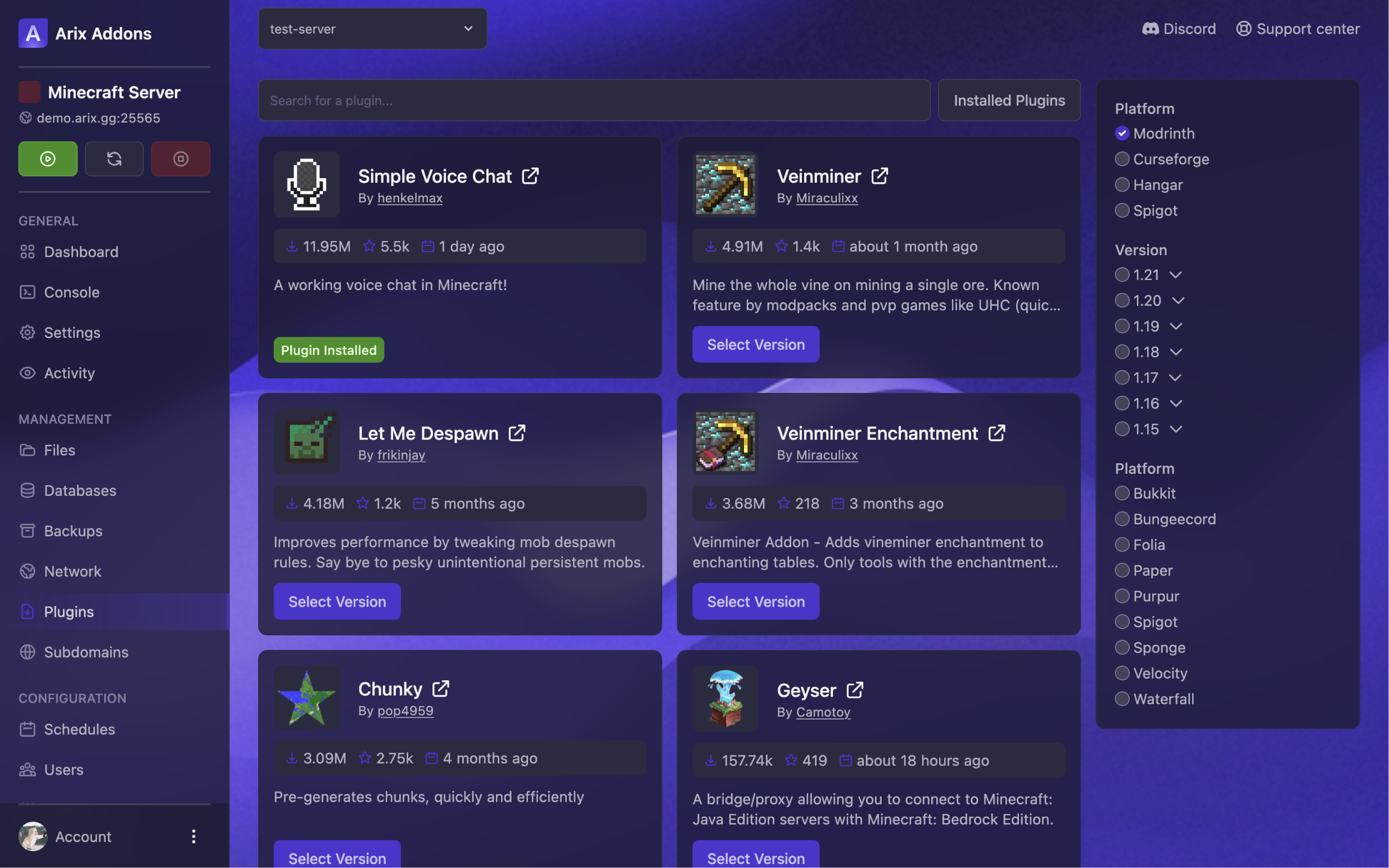Click Select Version for Veinminer

[756, 345]
